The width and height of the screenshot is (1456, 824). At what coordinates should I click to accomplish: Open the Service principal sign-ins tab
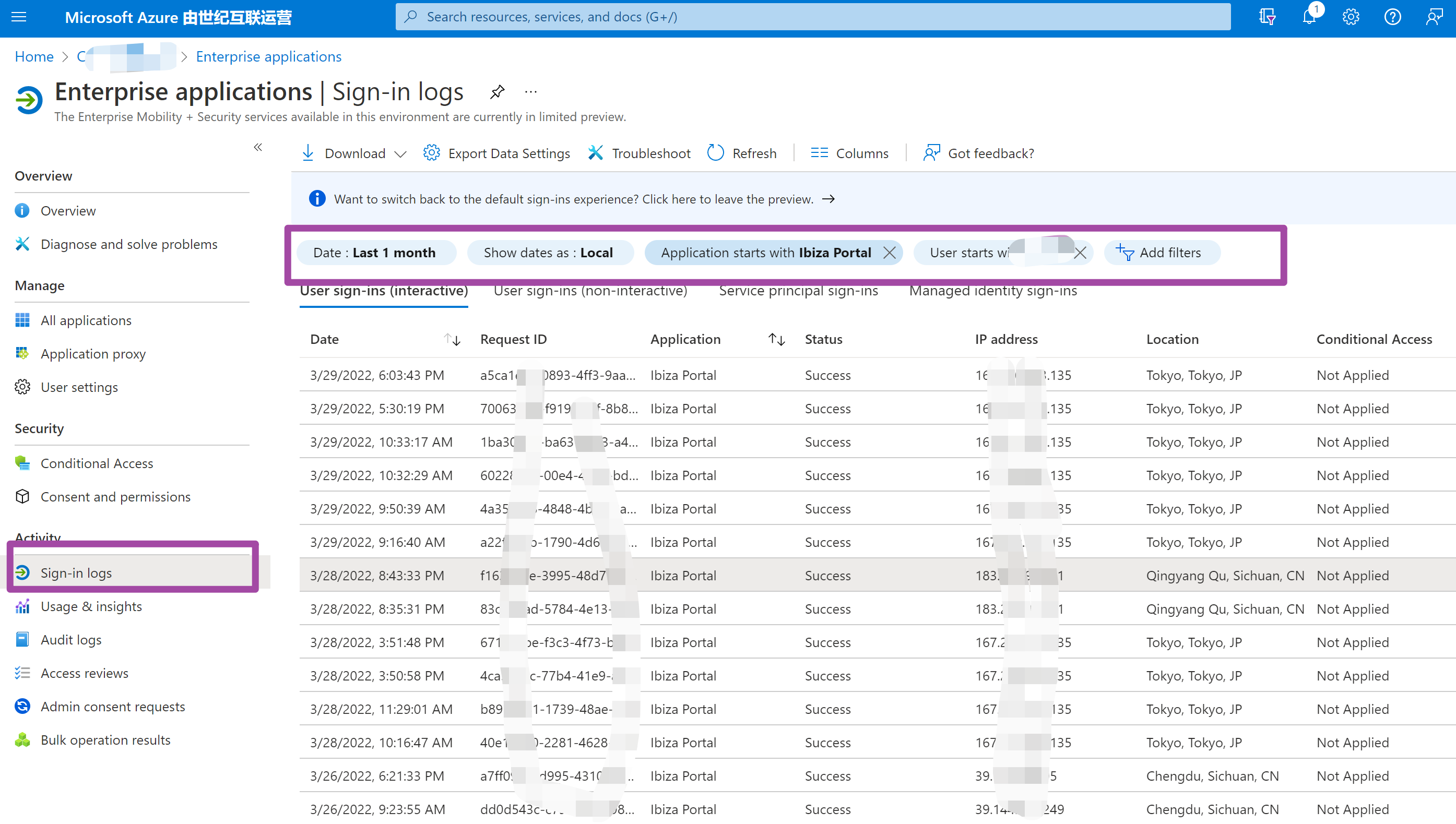[798, 292]
